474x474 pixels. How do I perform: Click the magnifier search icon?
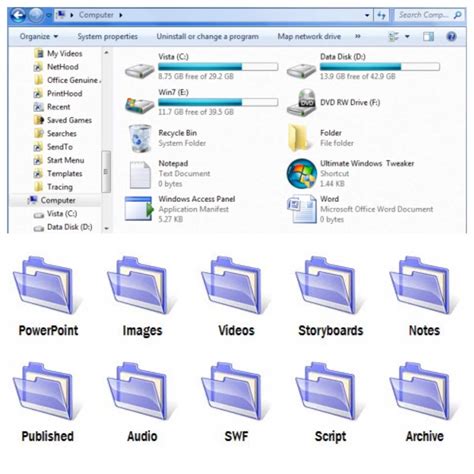pos(458,15)
